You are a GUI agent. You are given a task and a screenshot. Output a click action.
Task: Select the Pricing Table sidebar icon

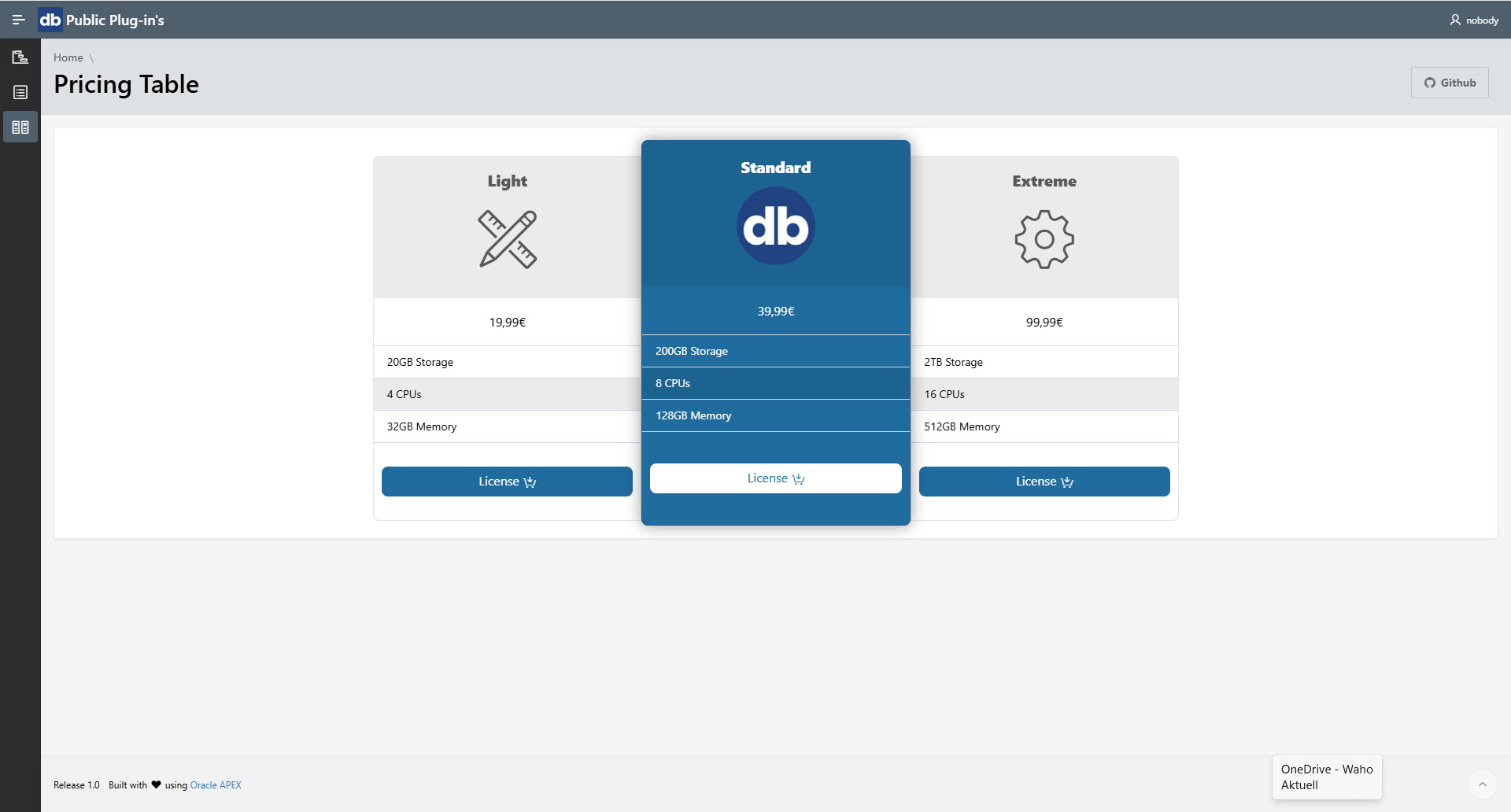click(x=20, y=127)
